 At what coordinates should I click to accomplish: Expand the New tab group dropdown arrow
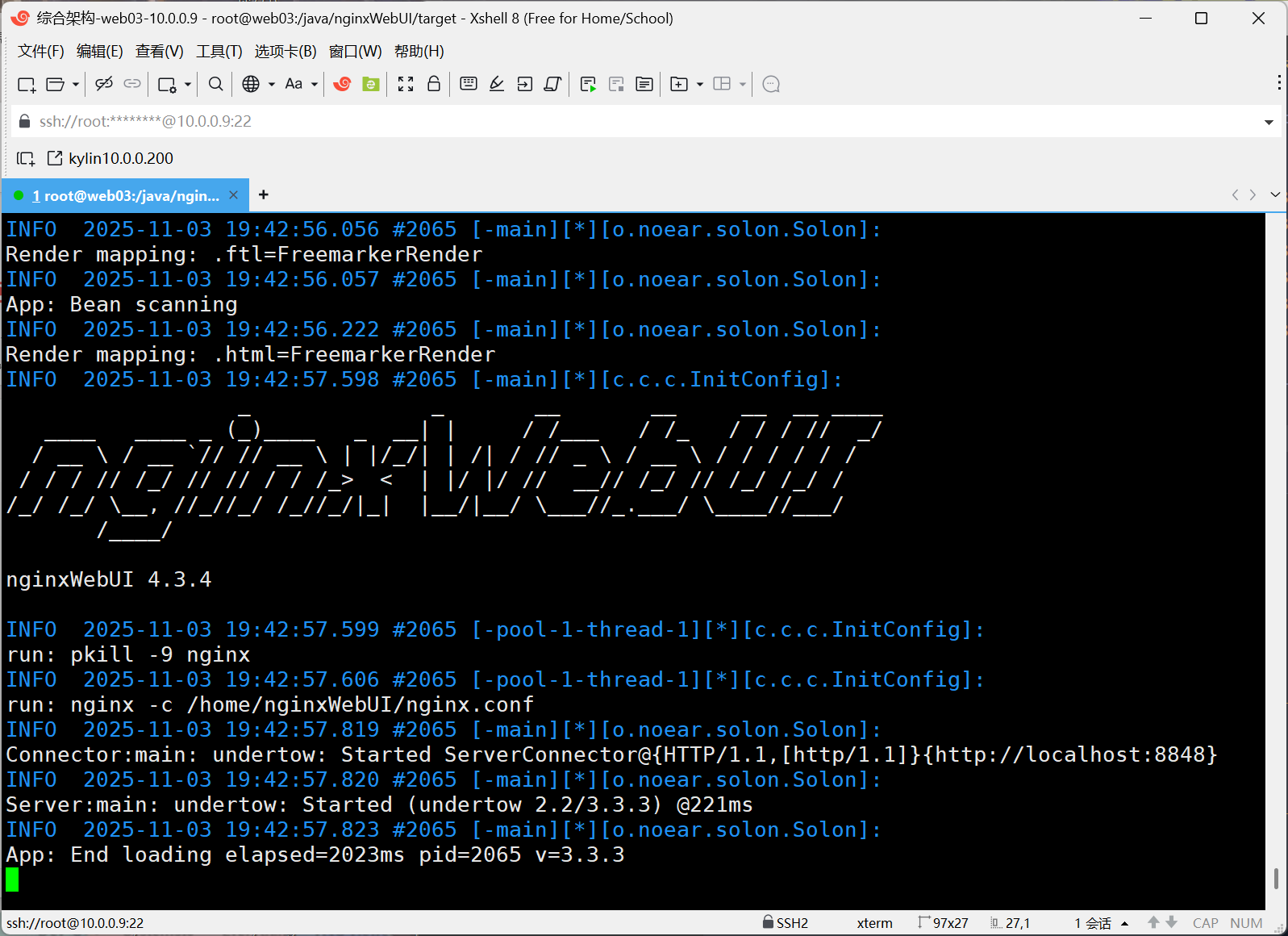[x=699, y=84]
